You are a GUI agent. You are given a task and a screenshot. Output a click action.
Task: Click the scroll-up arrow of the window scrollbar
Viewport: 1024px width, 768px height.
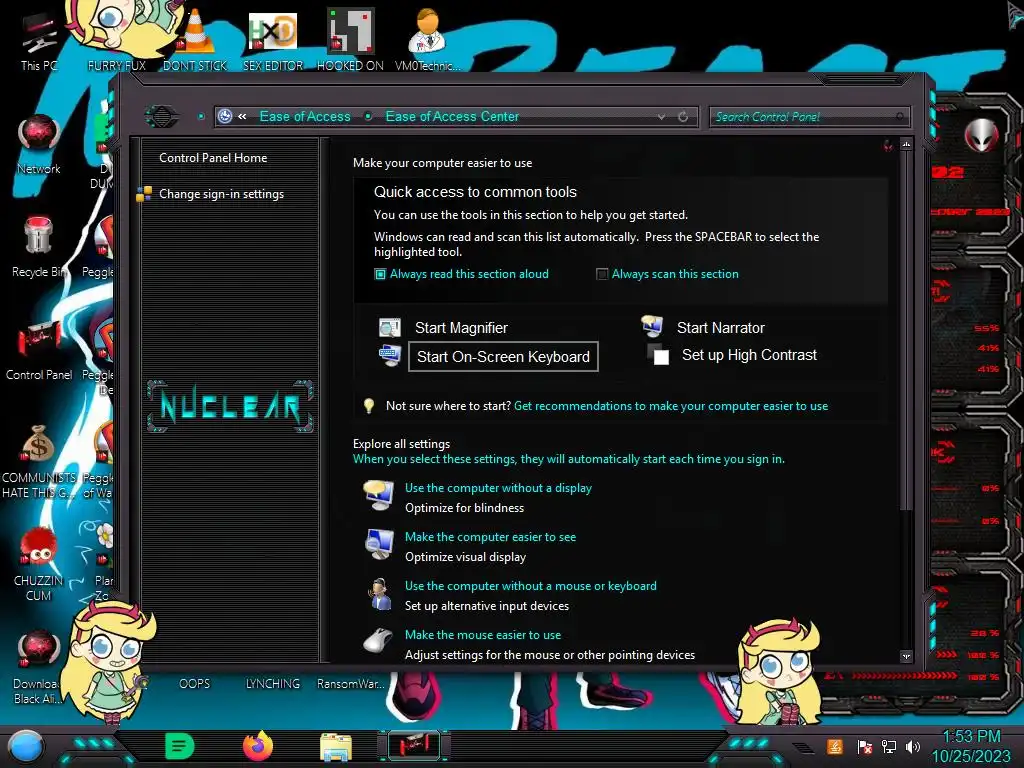click(906, 144)
